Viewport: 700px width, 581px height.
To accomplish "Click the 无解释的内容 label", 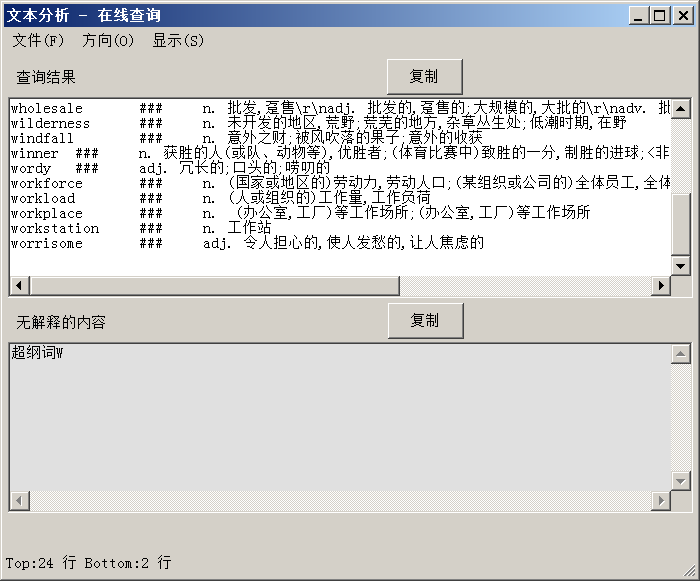I will (x=61, y=322).
